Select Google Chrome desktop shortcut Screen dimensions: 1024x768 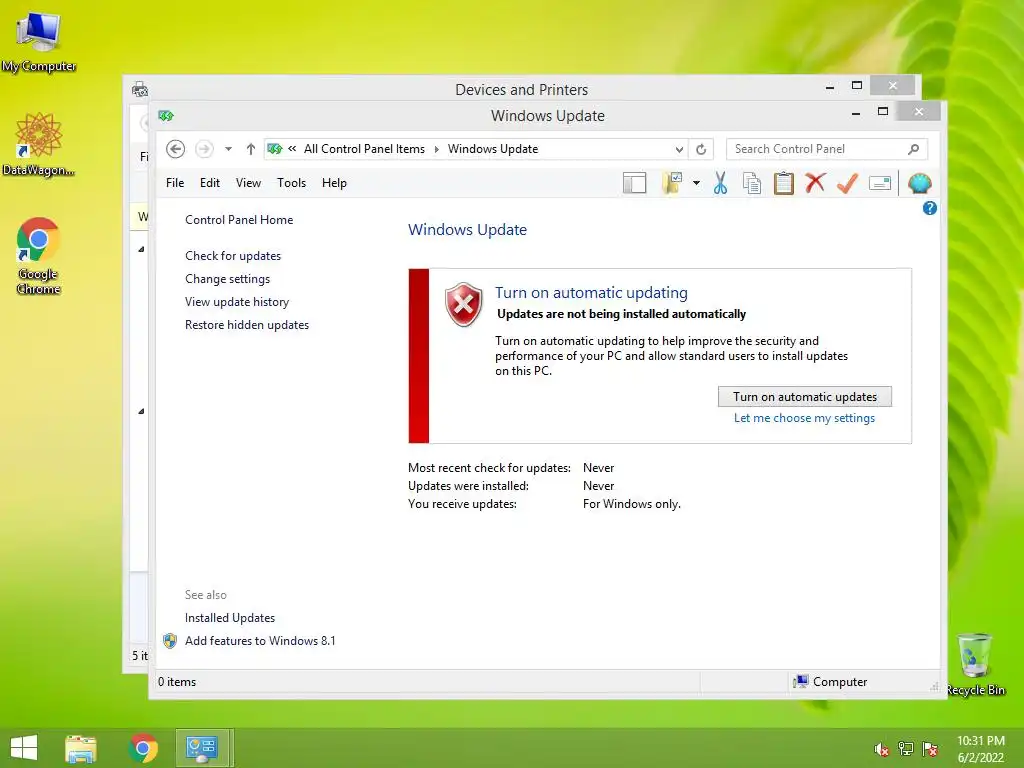39,256
